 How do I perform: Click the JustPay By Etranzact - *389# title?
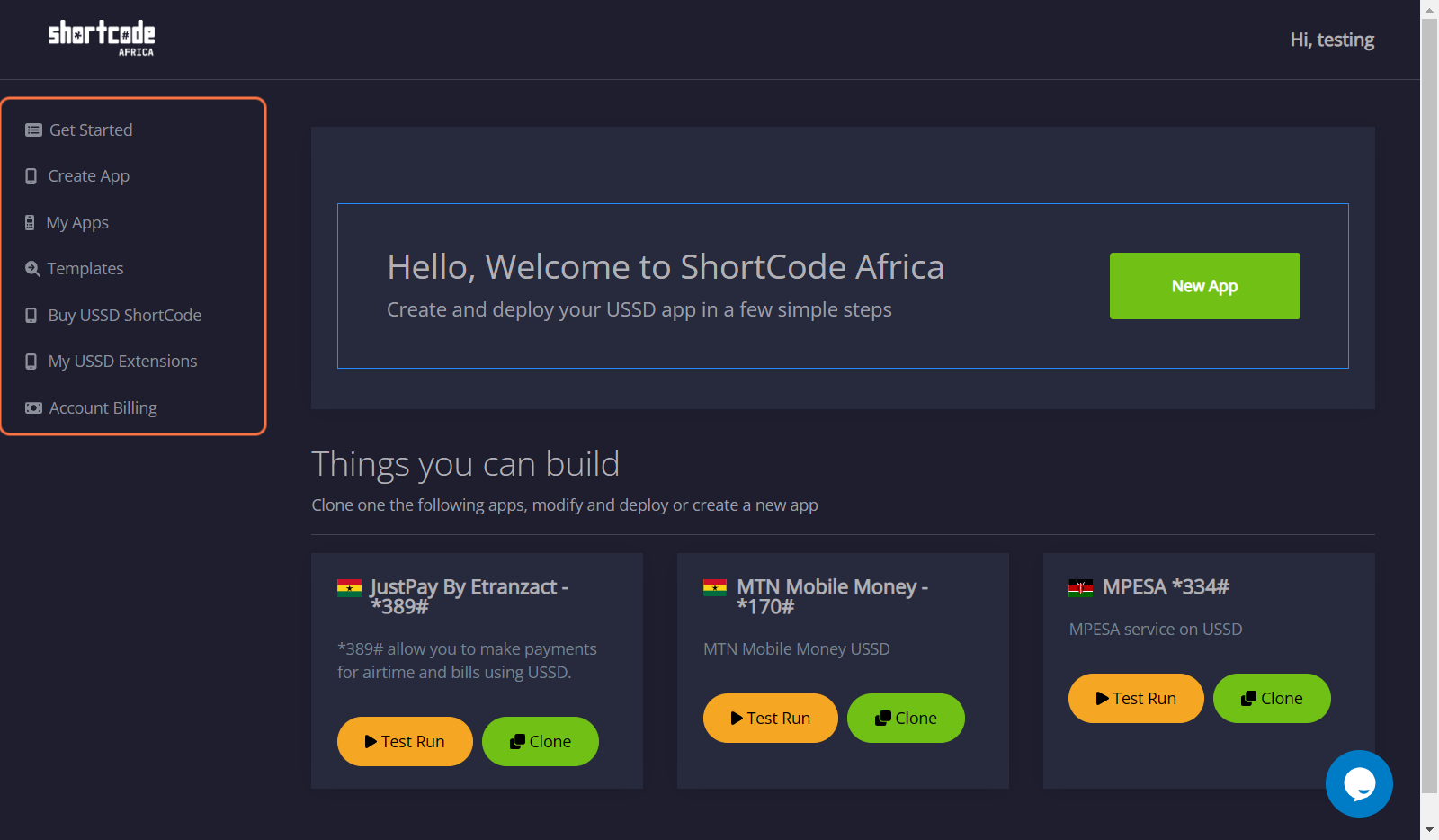coord(469,596)
